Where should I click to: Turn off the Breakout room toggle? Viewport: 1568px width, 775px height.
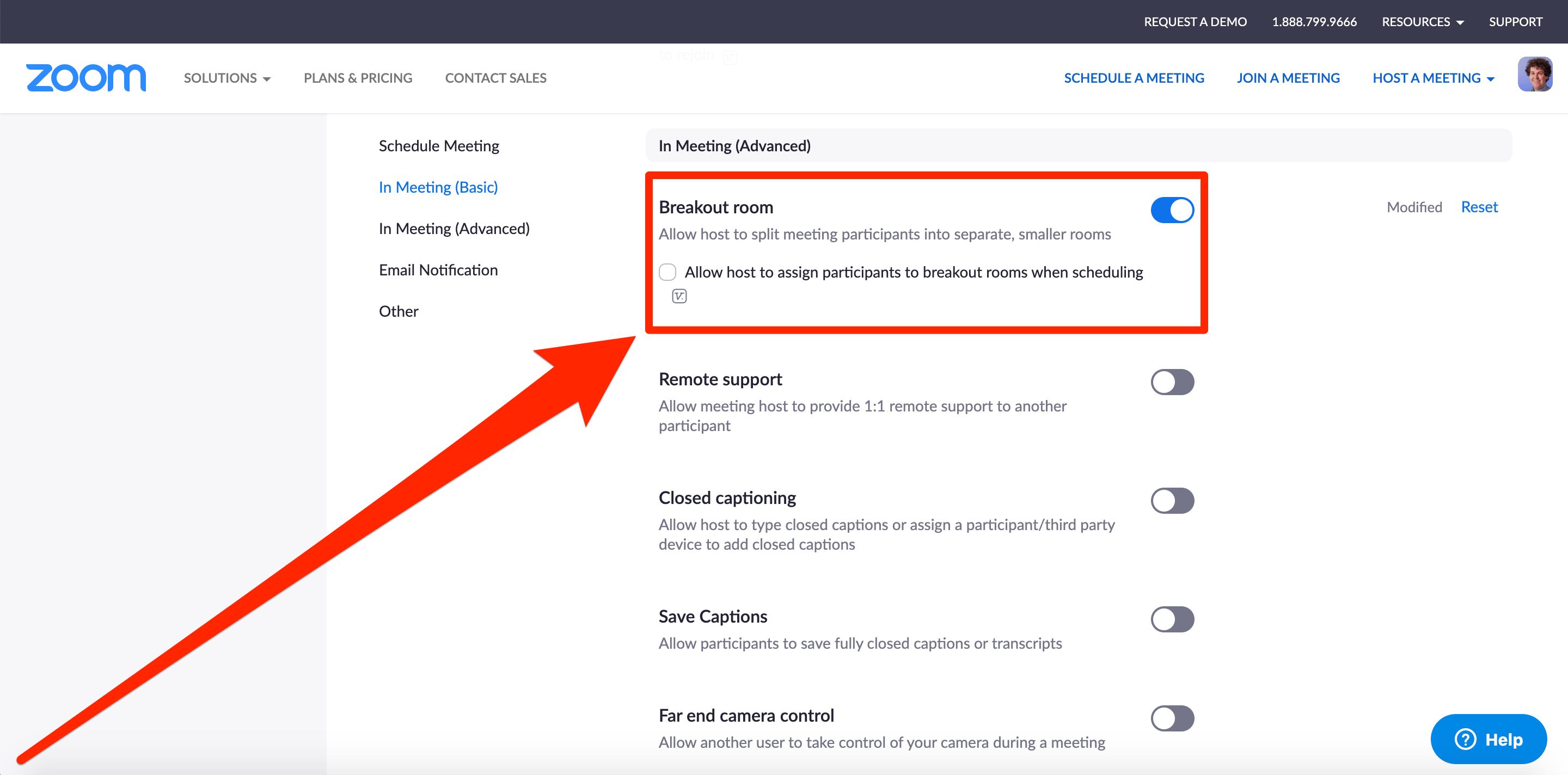[x=1172, y=210]
